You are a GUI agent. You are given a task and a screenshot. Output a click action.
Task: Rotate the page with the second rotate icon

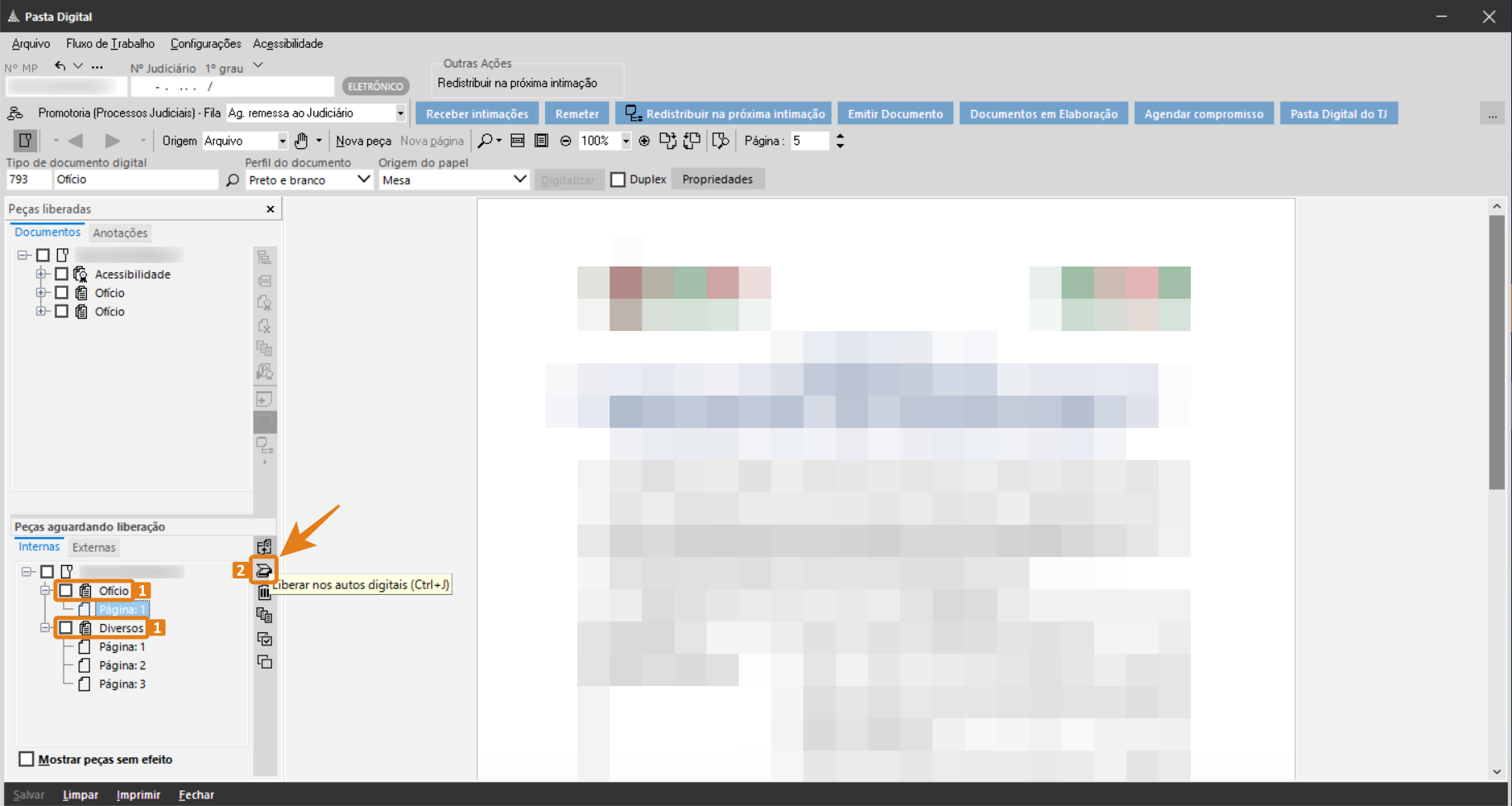pyautogui.click(x=691, y=141)
